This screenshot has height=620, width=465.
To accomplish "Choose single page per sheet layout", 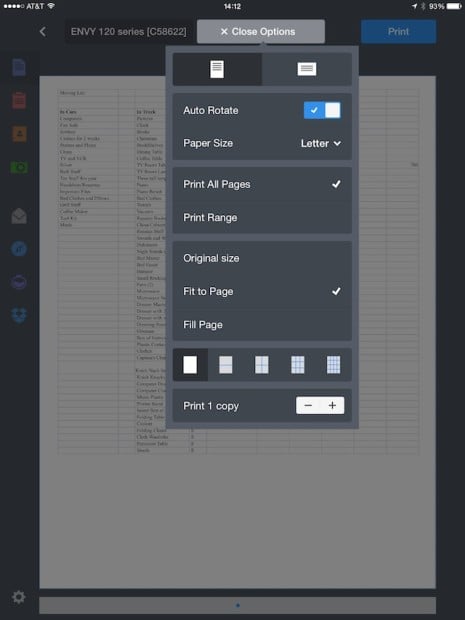I will (190, 365).
